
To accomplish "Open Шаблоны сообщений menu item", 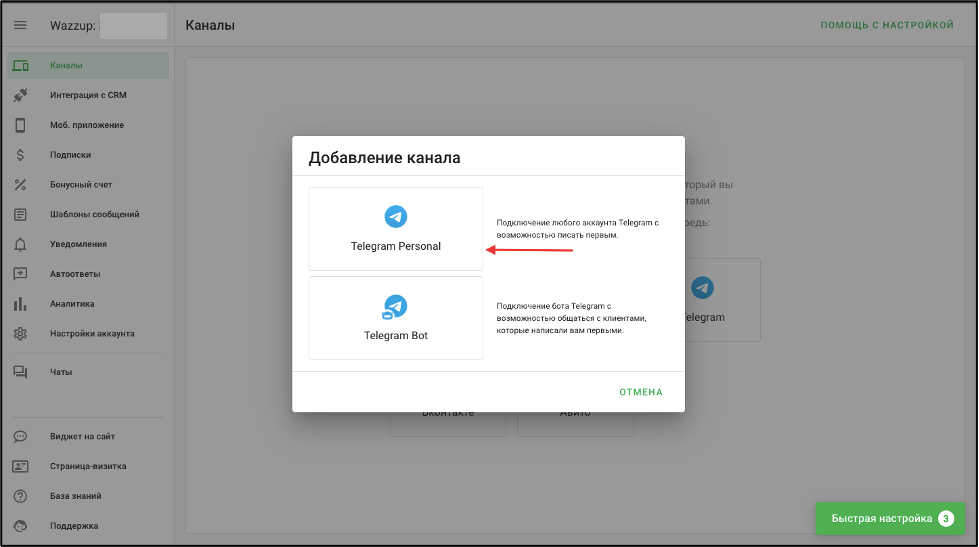I will click(x=94, y=214).
